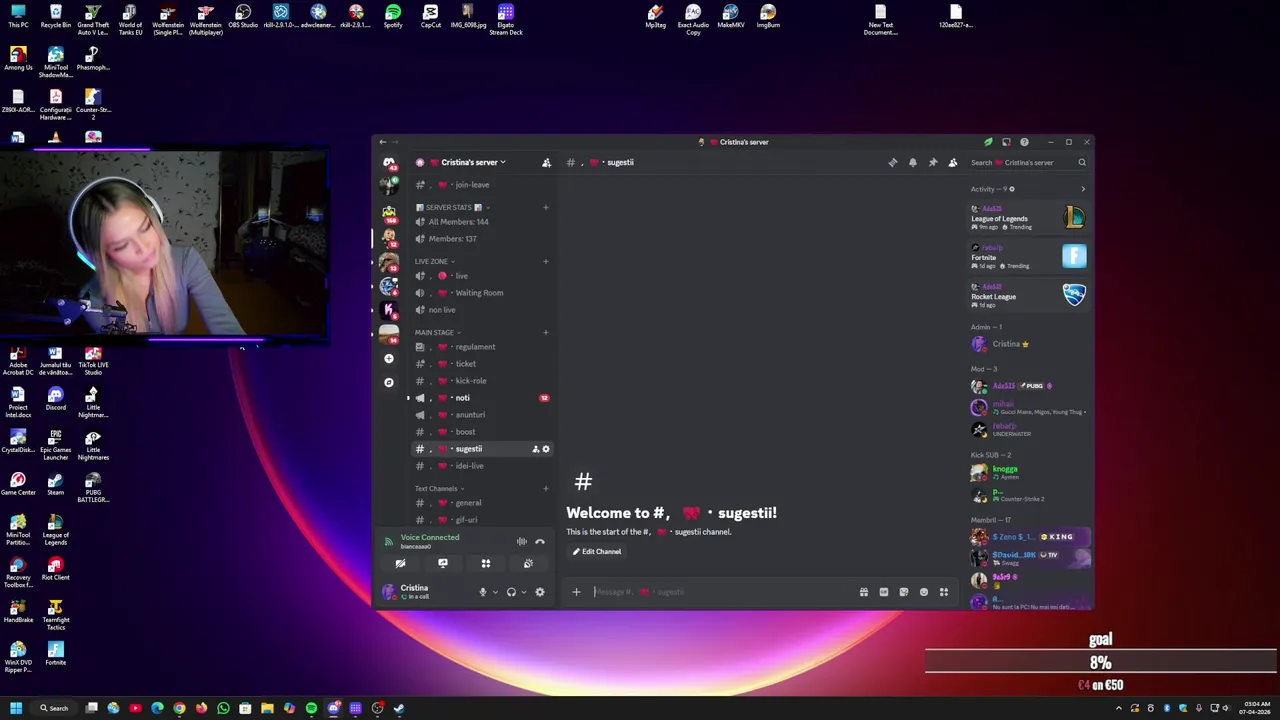Viewport: 1280px width, 720px height.
Task: Open the Activities button in voice panel
Action: (x=486, y=563)
